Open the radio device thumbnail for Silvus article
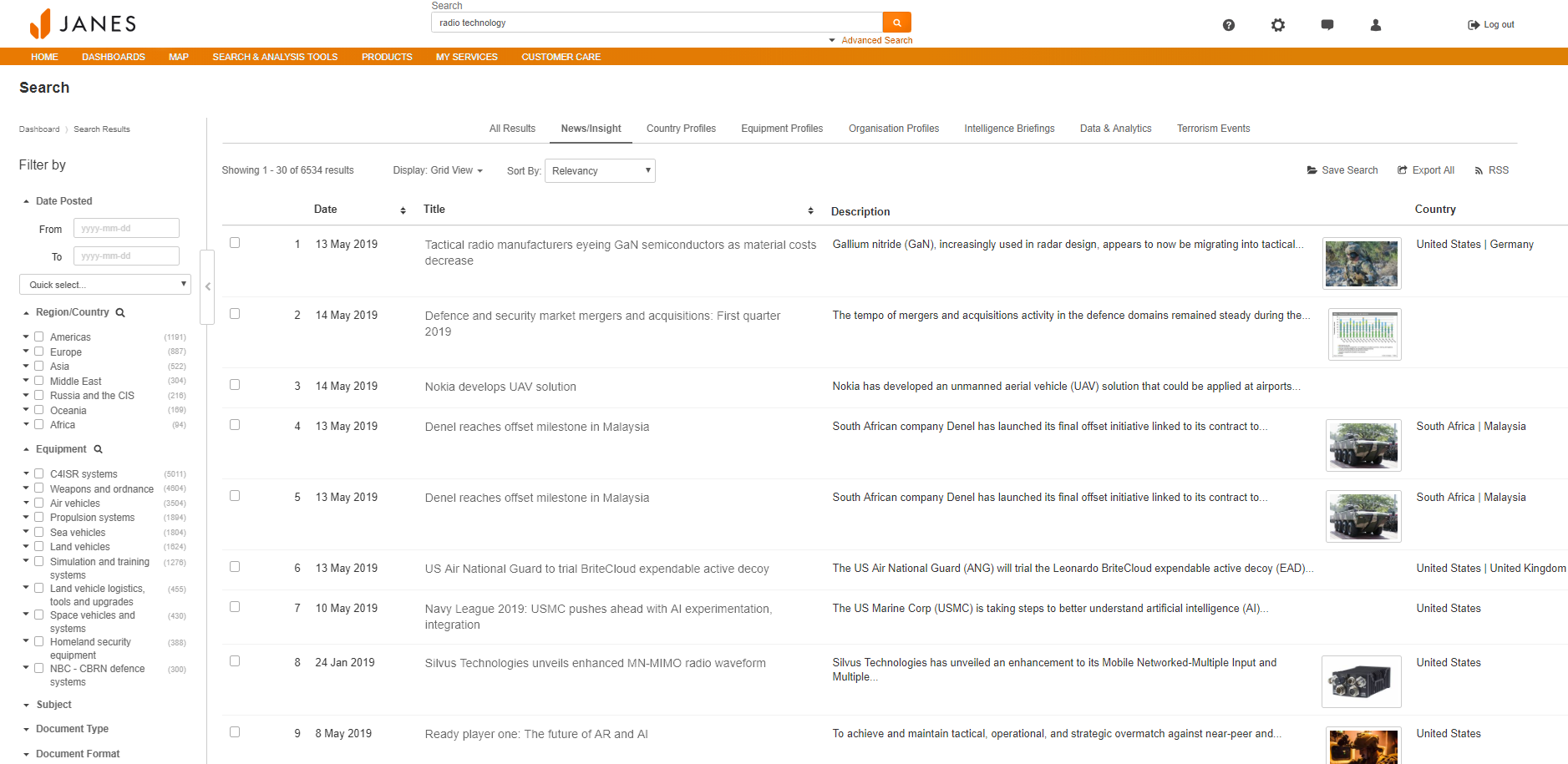Image resolution: width=1568 pixels, height=764 pixels. tap(1361, 682)
